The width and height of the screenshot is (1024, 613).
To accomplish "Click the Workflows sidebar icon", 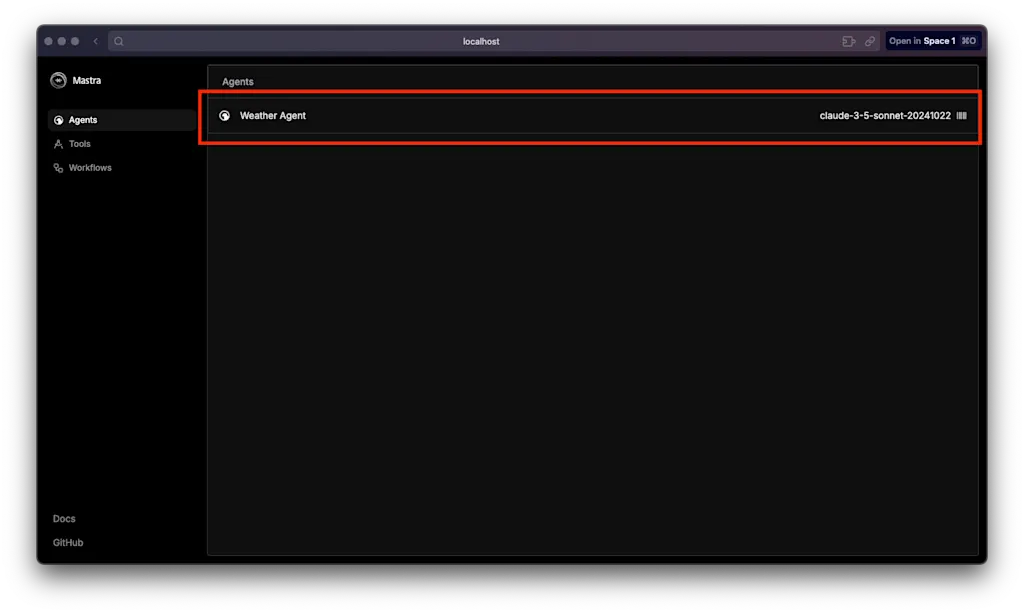I will (x=58, y=168).
